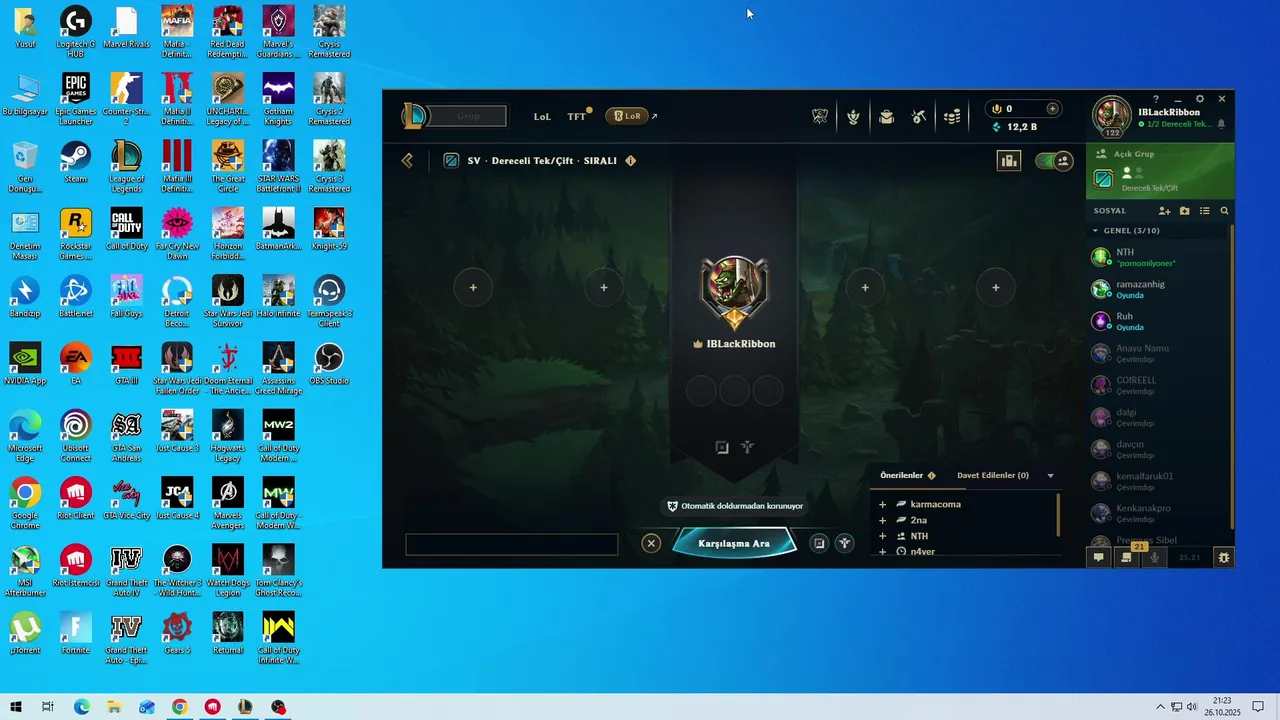Open the LoR launcher button

627,116
